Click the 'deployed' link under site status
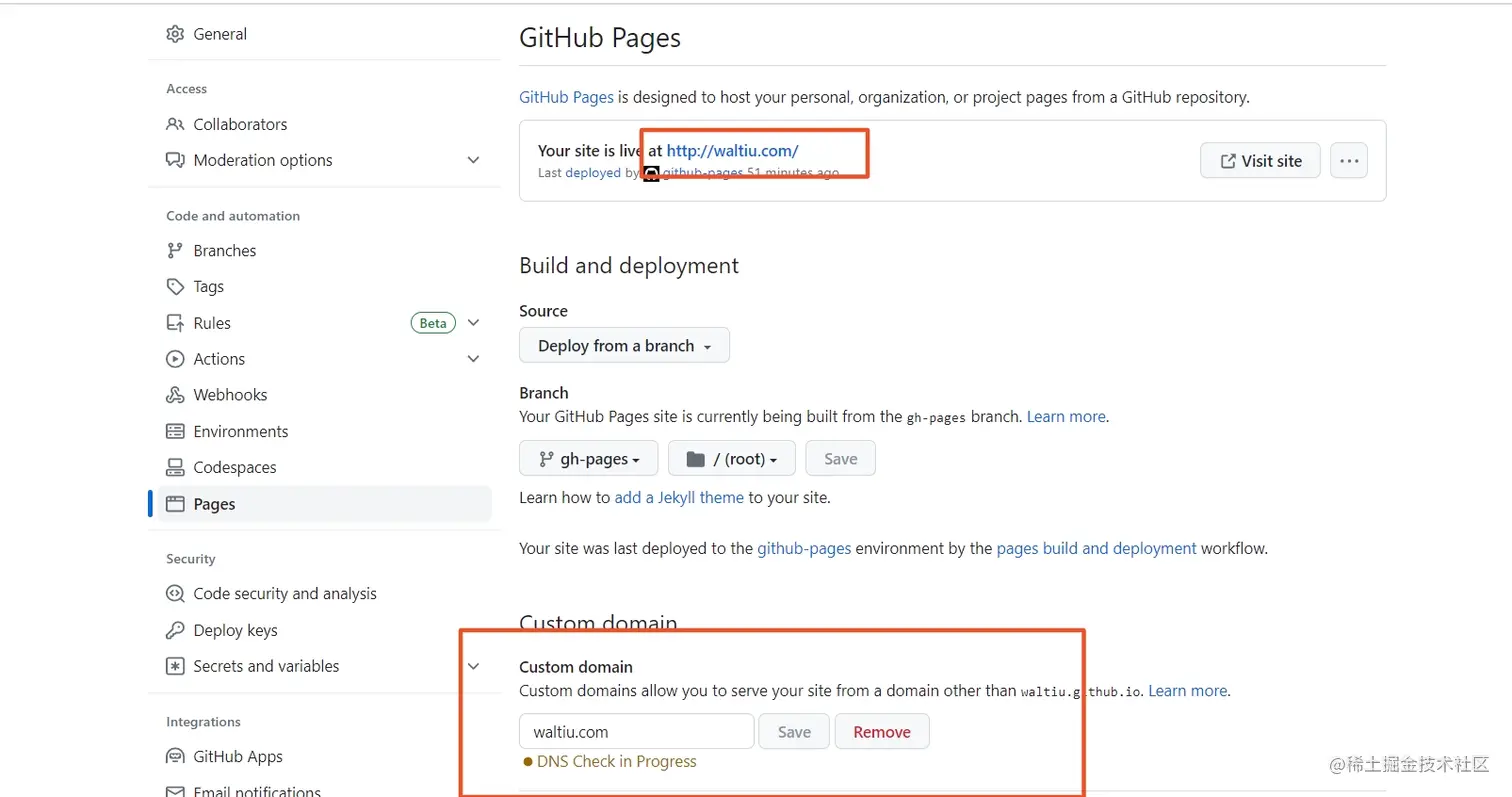The width and height of the screenshot is (1512, 797). 593,173
